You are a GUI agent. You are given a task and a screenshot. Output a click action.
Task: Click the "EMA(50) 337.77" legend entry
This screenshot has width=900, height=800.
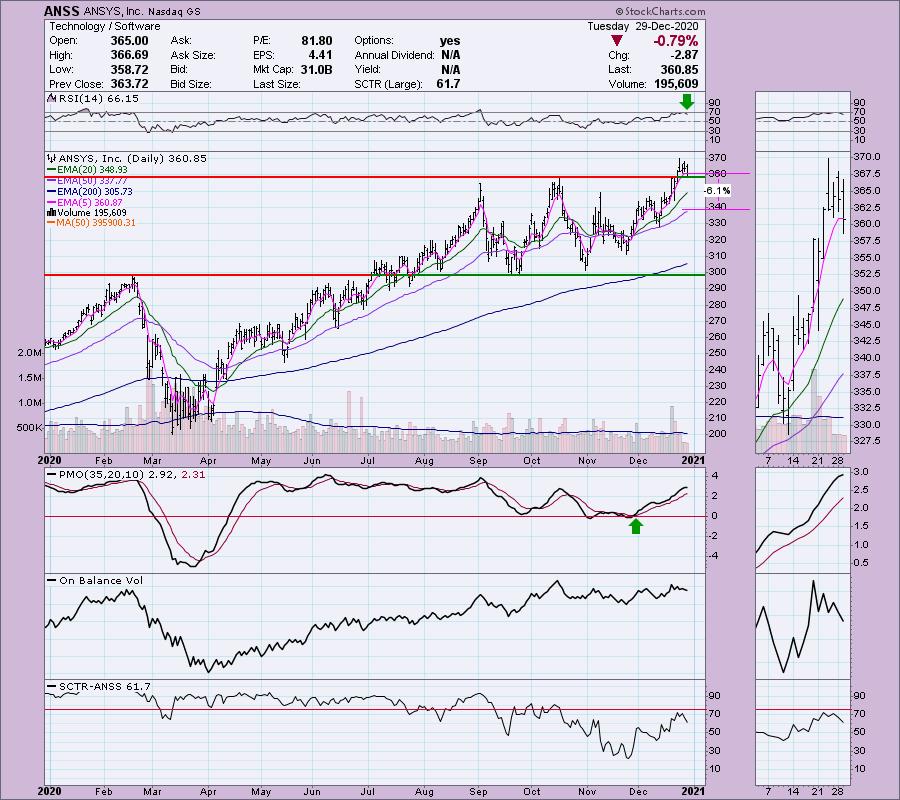[x=92, y=181]
